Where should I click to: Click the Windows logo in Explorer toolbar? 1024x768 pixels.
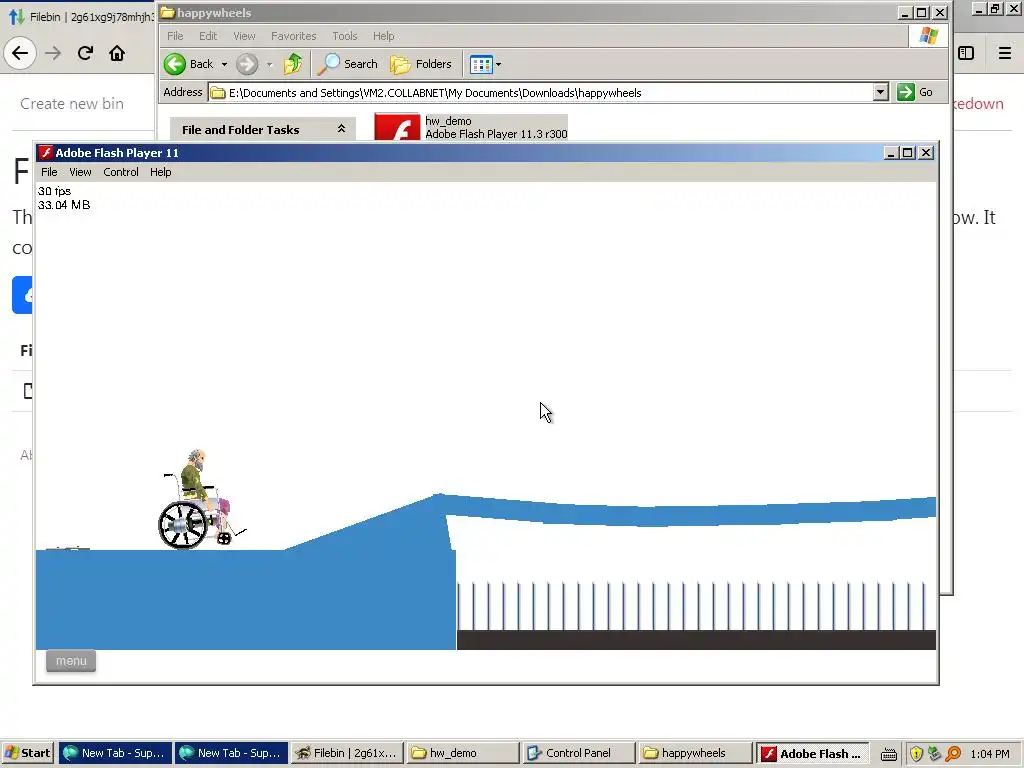tap(929, 36)
